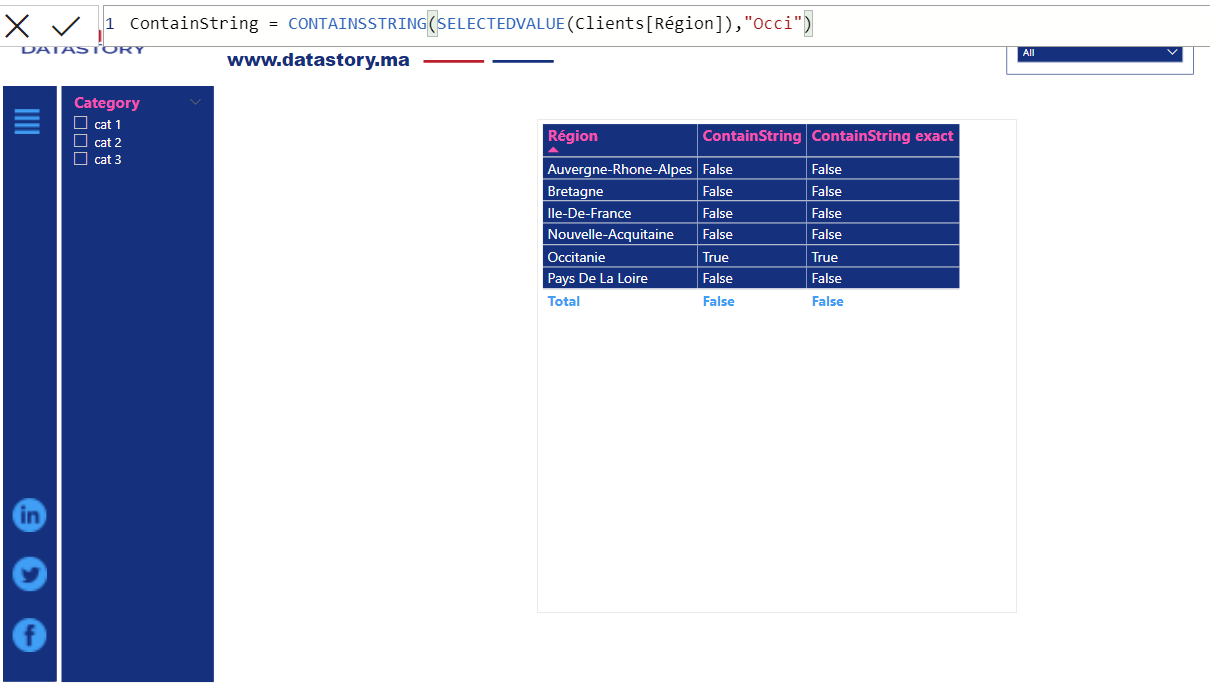Open the Twitter icon link

pyautogui.click(x=29, y=575)
